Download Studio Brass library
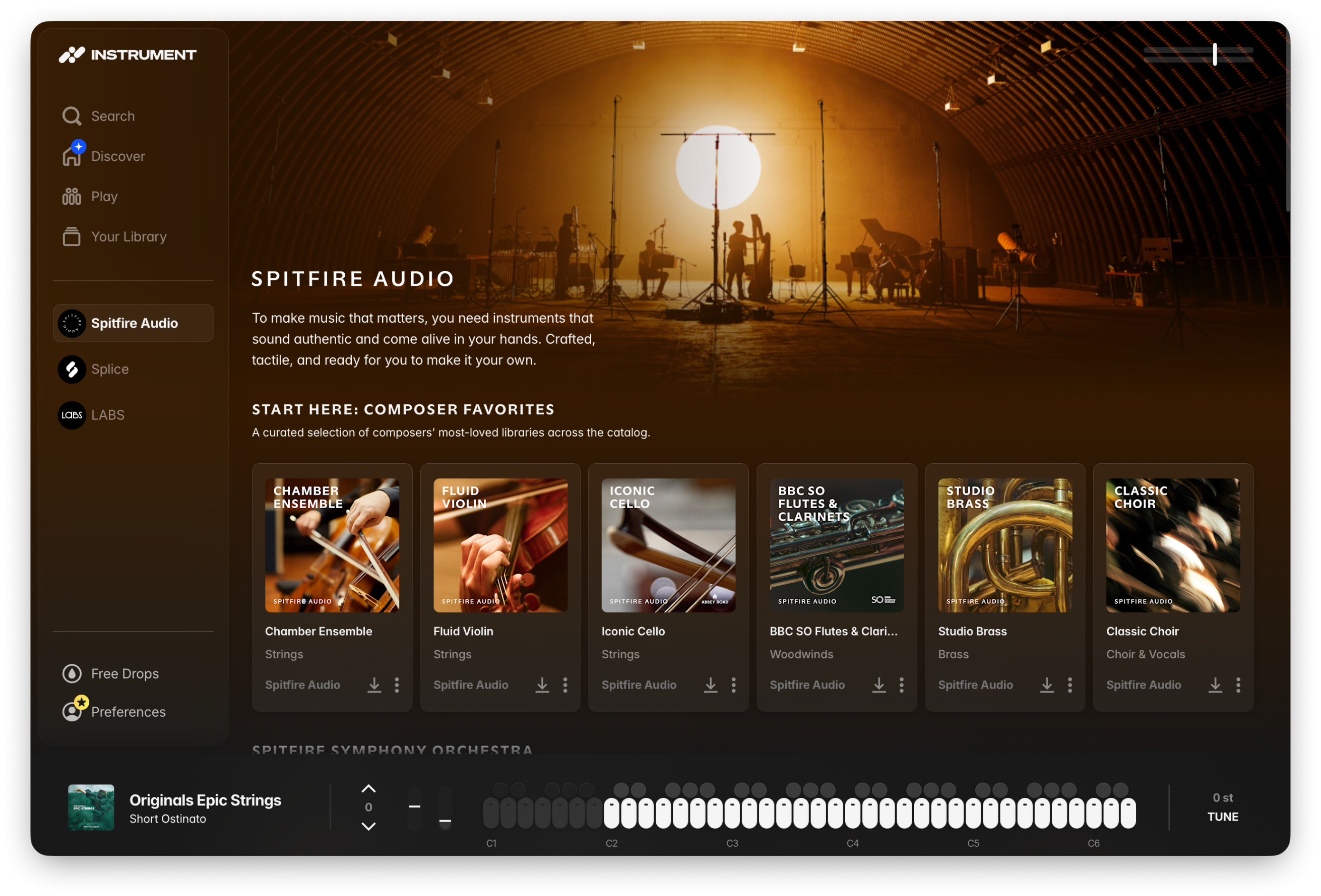Image resolution: width=1321 pixels, height=896 pixels. click(x=1047, y=685)
